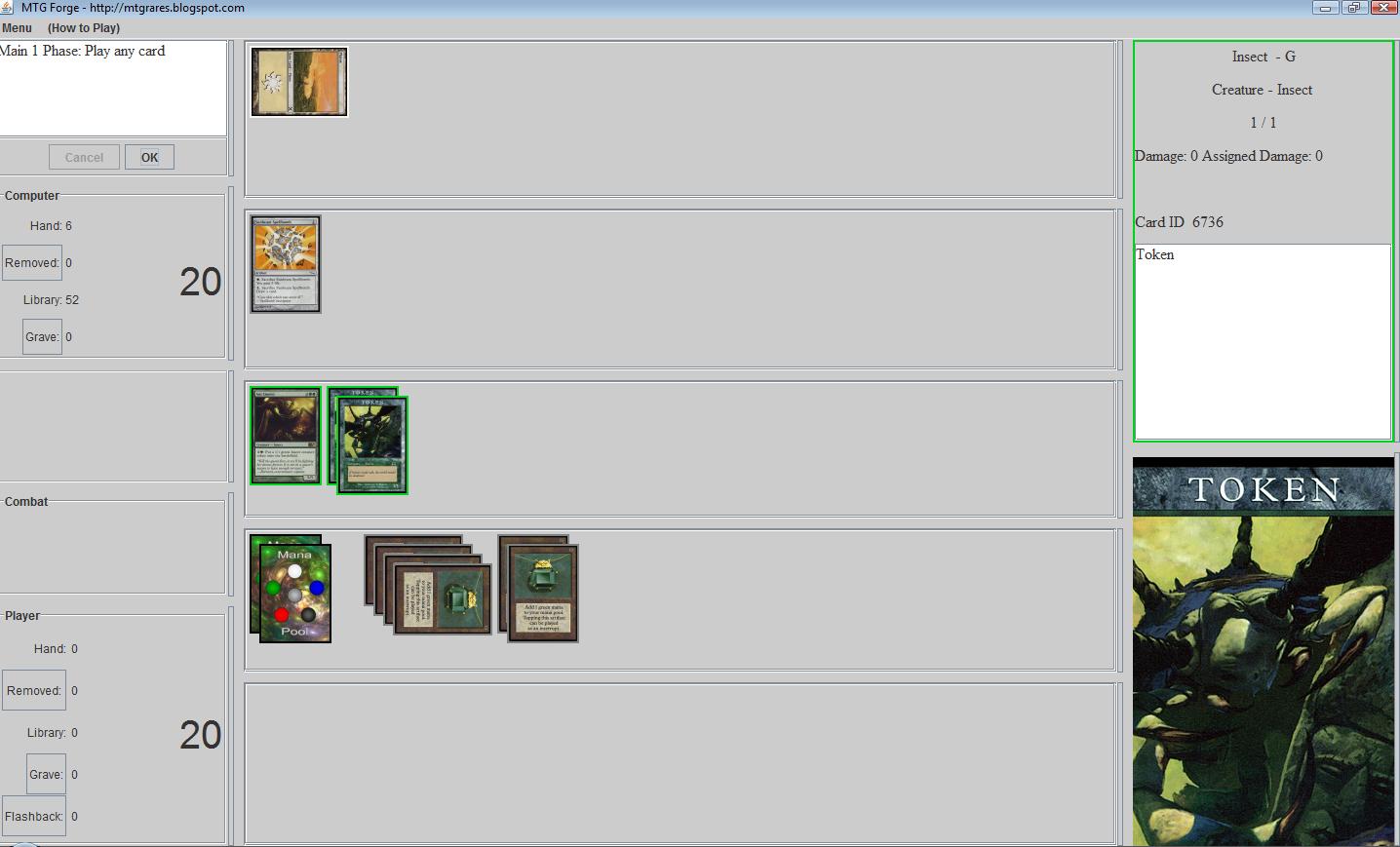Open the Menu menu
The width and height of the screenshot is (1400, 847).
[x=18, y=28]
